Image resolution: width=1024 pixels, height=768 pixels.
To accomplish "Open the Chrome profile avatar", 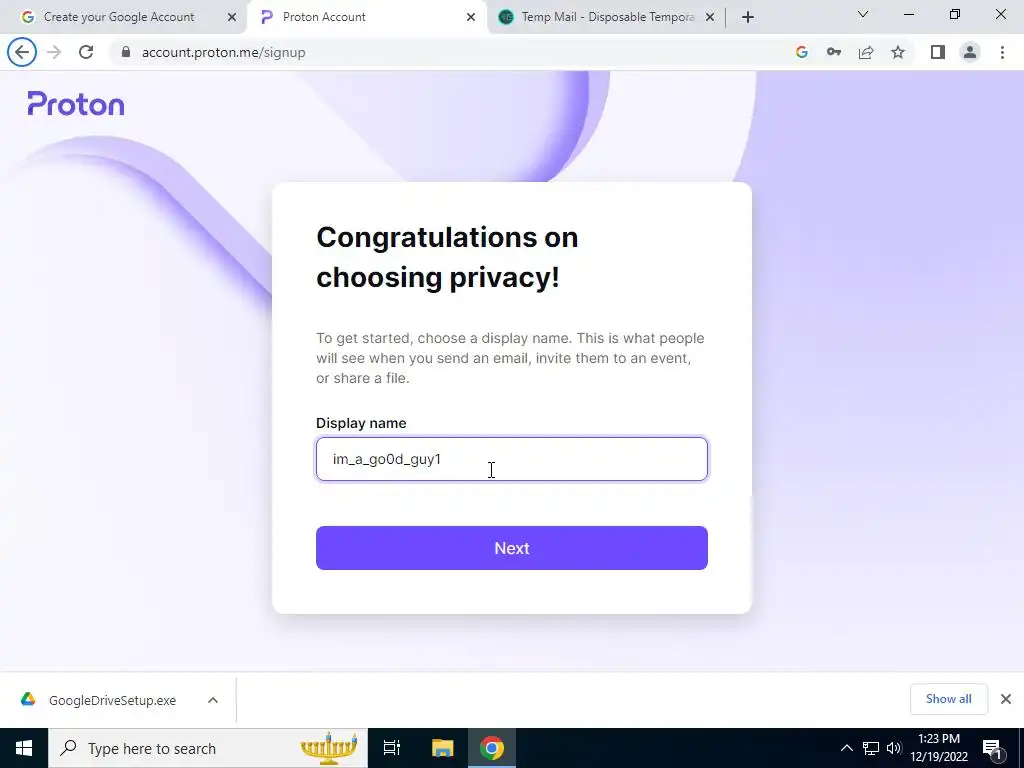I will point(970,52).
